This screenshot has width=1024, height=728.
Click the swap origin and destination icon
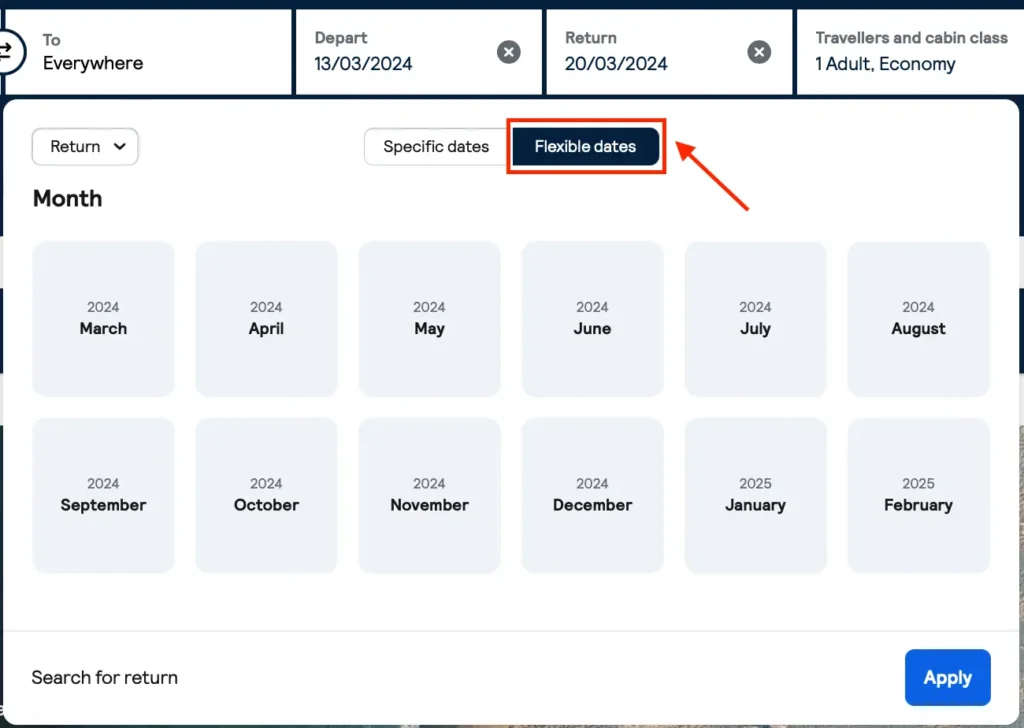(8, 51)
